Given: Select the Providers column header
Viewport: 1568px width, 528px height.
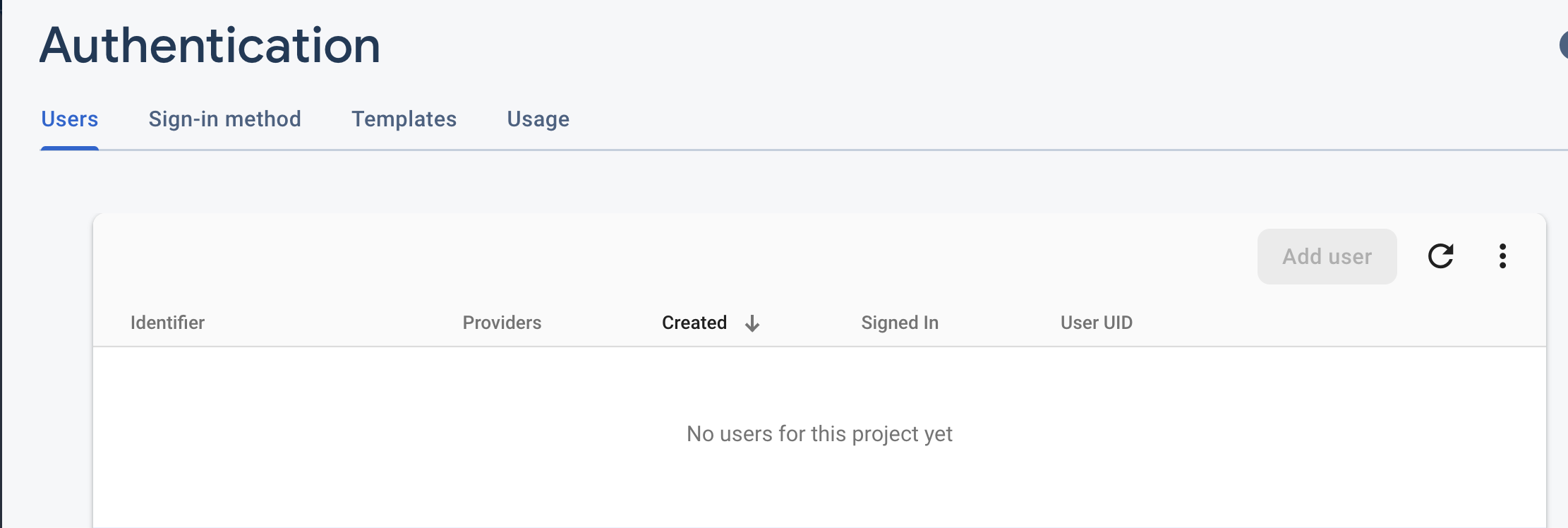Looking at the screenshot, I should click(502, 323).
